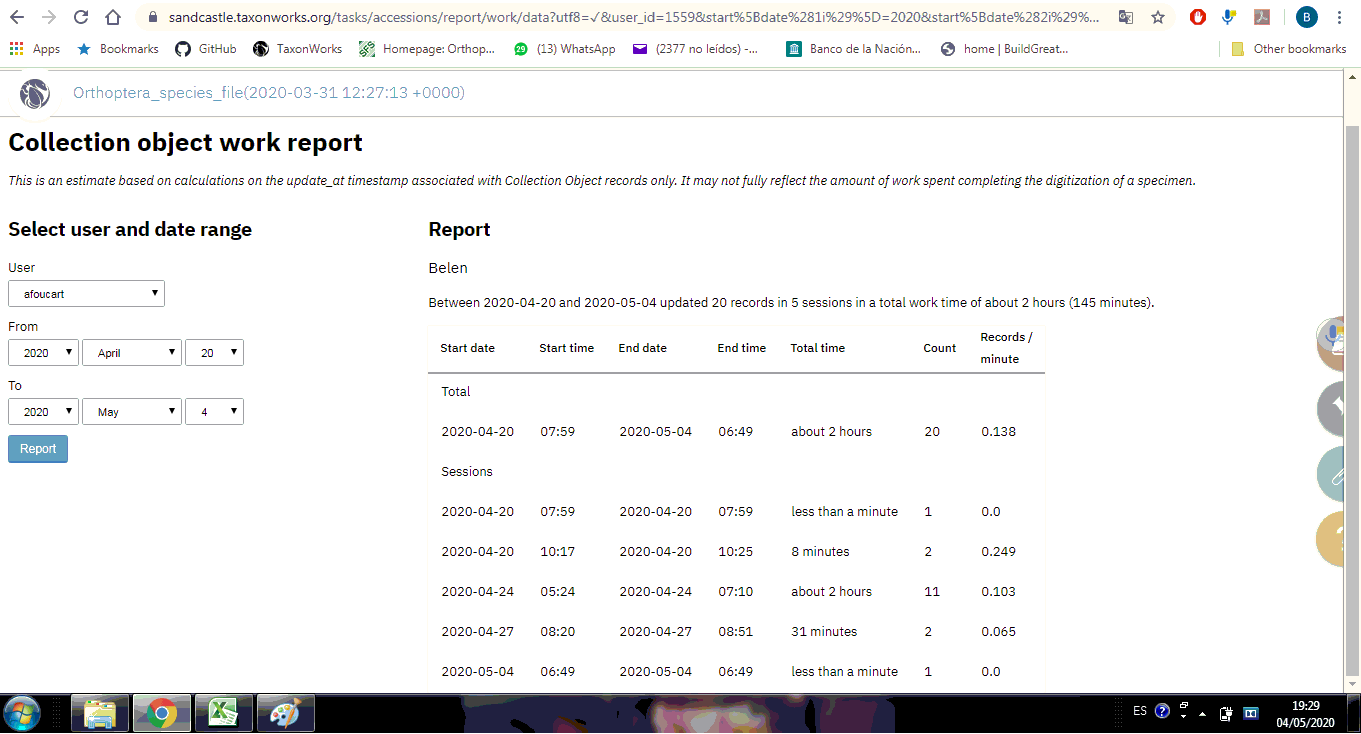Open the Chrome three-dot menu
Image resolution: width=1361 pixels, height=734 pixels.
tap(1339, 17)
